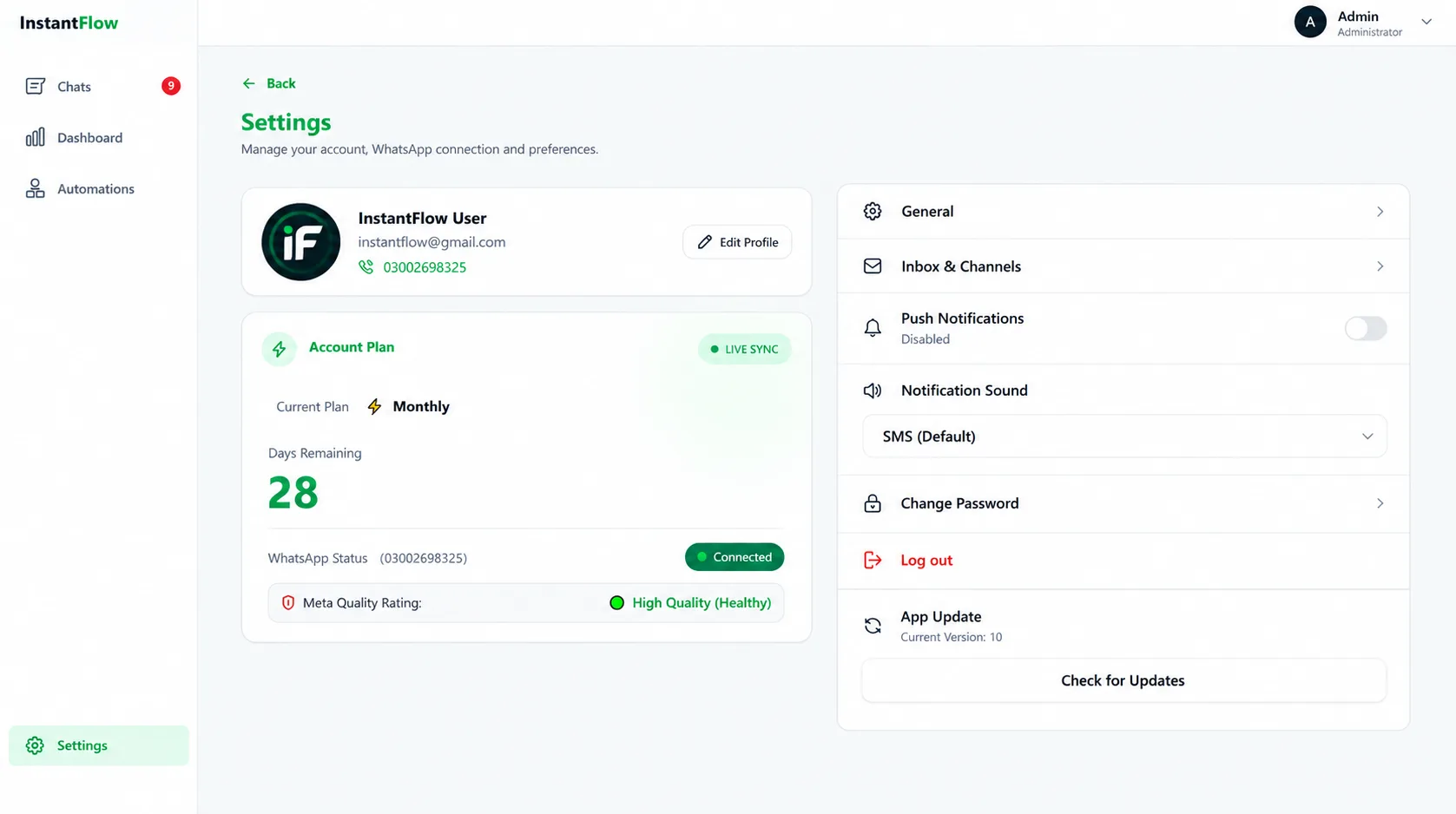Click the Dashboard bar chart icon
This screenshot has height=814, width=1456.
[36, 137]
